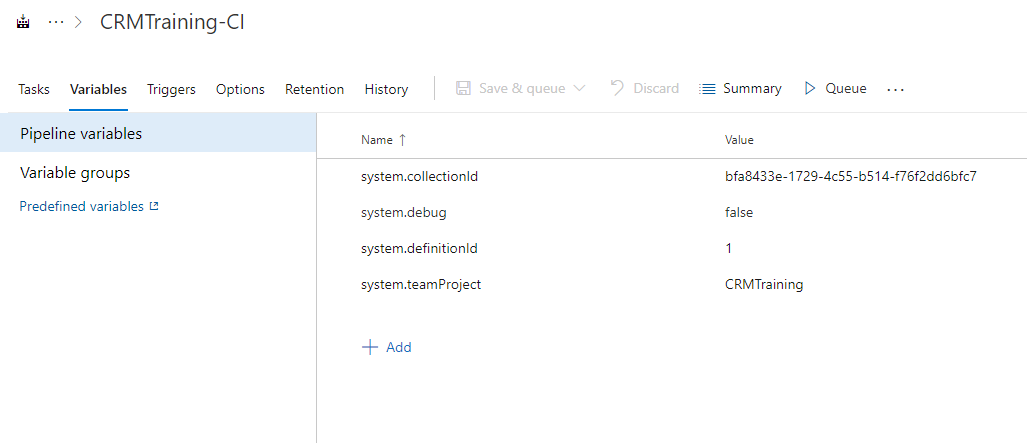Click the Save & queue floppy disk icon
Screen dimensions: 1027x443
(x=463, y=88)
